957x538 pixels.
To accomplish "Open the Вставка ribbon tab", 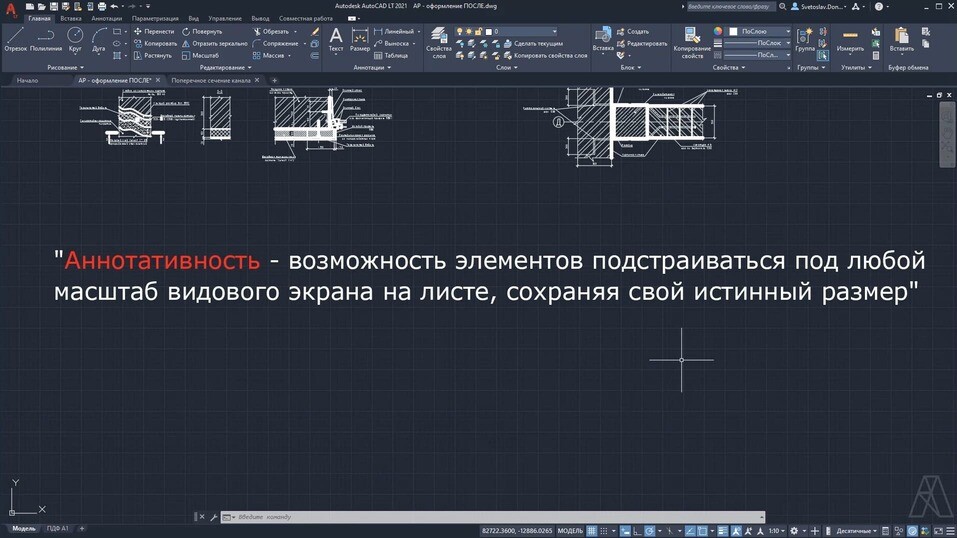I will (x=71, y=18).
